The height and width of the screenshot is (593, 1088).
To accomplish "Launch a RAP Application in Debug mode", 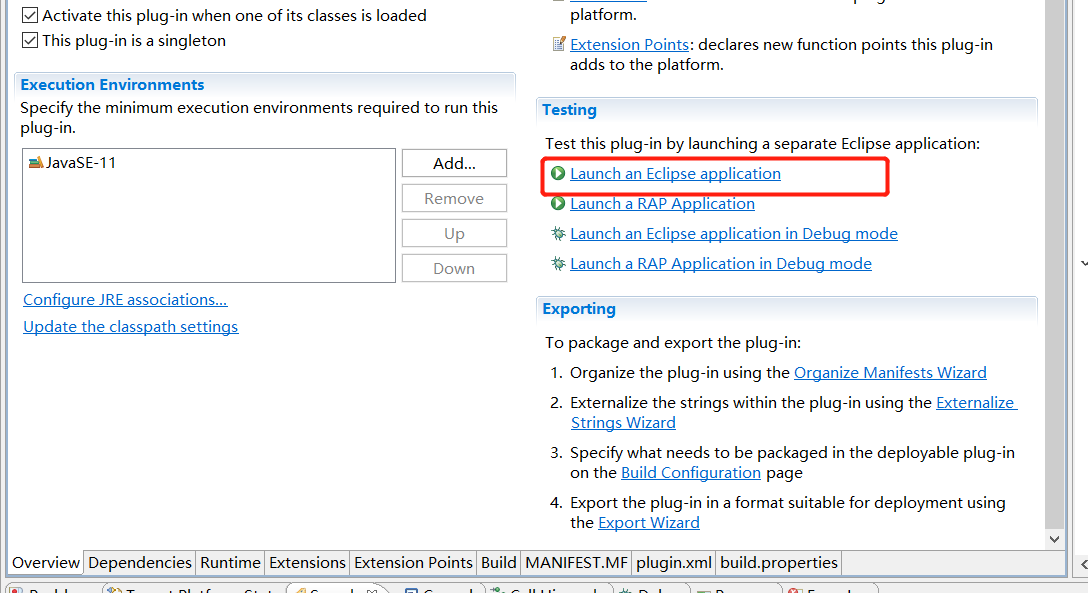I will pyautogui.click(x=720, y=264).
